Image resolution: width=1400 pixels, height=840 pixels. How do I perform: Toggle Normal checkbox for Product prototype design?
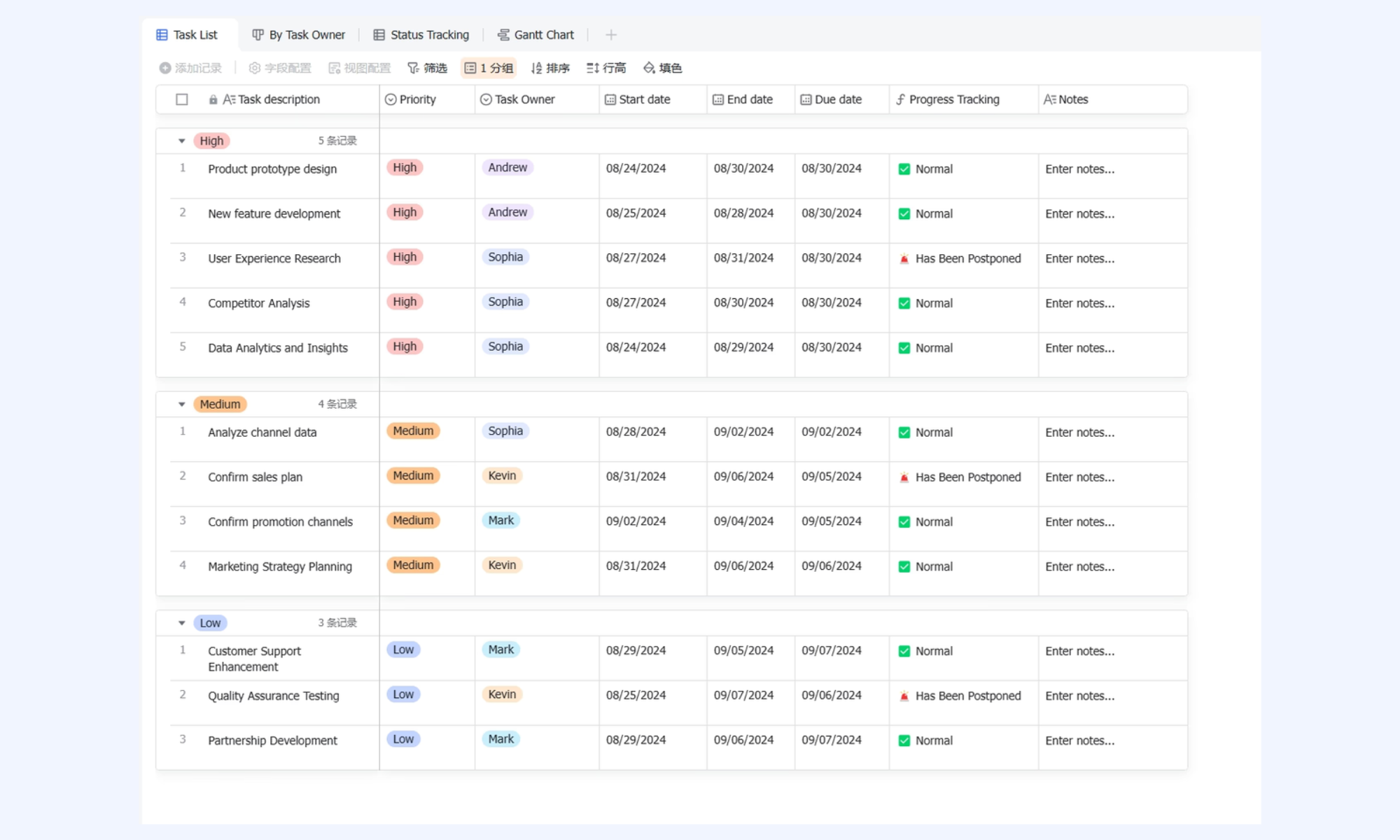(x=904, y=169)
